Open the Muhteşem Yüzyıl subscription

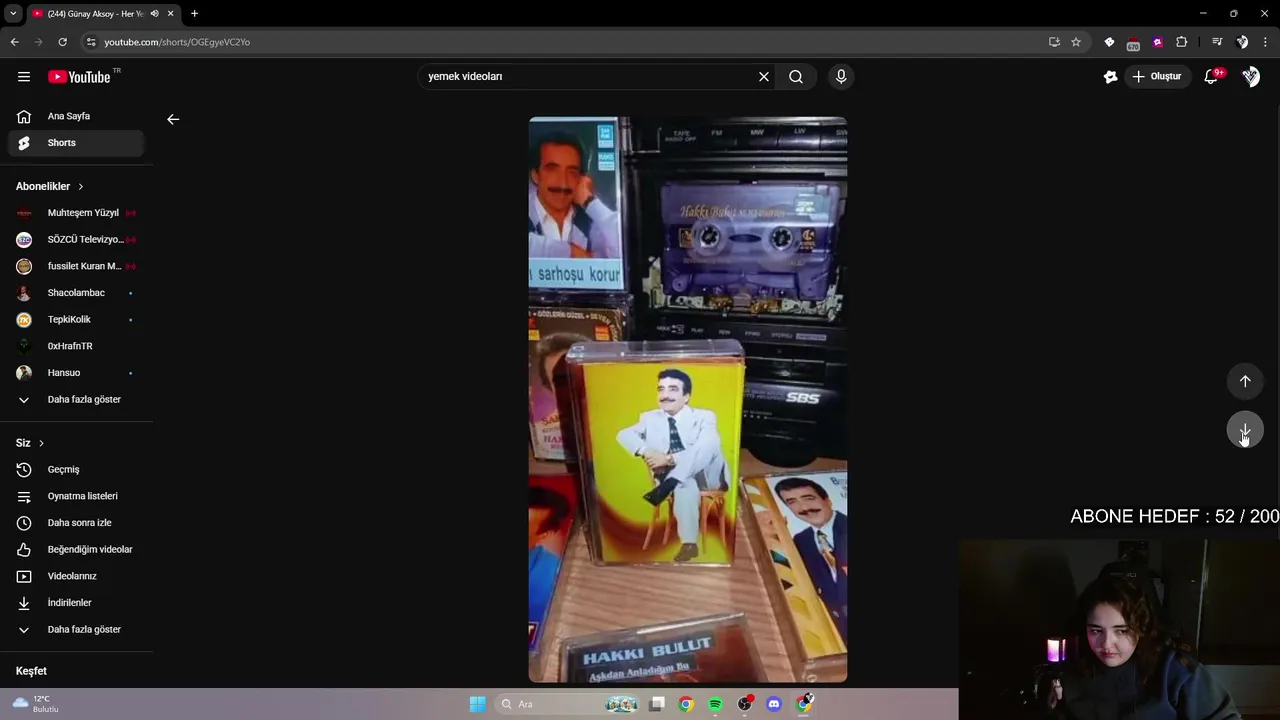pyautogui.click(x=76, y=213)
